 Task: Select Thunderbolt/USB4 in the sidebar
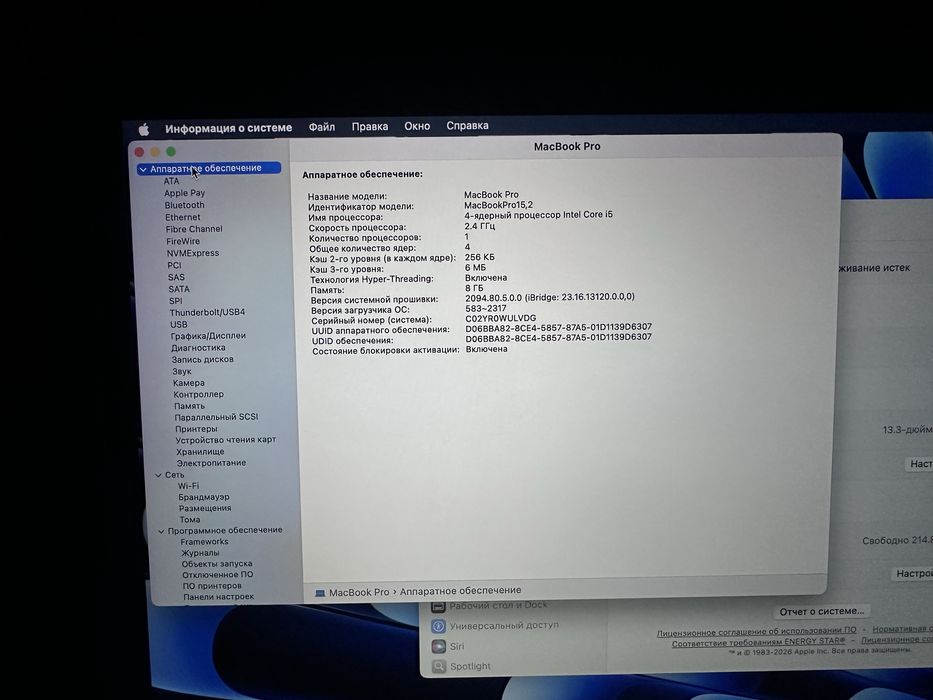coord(208,312)
